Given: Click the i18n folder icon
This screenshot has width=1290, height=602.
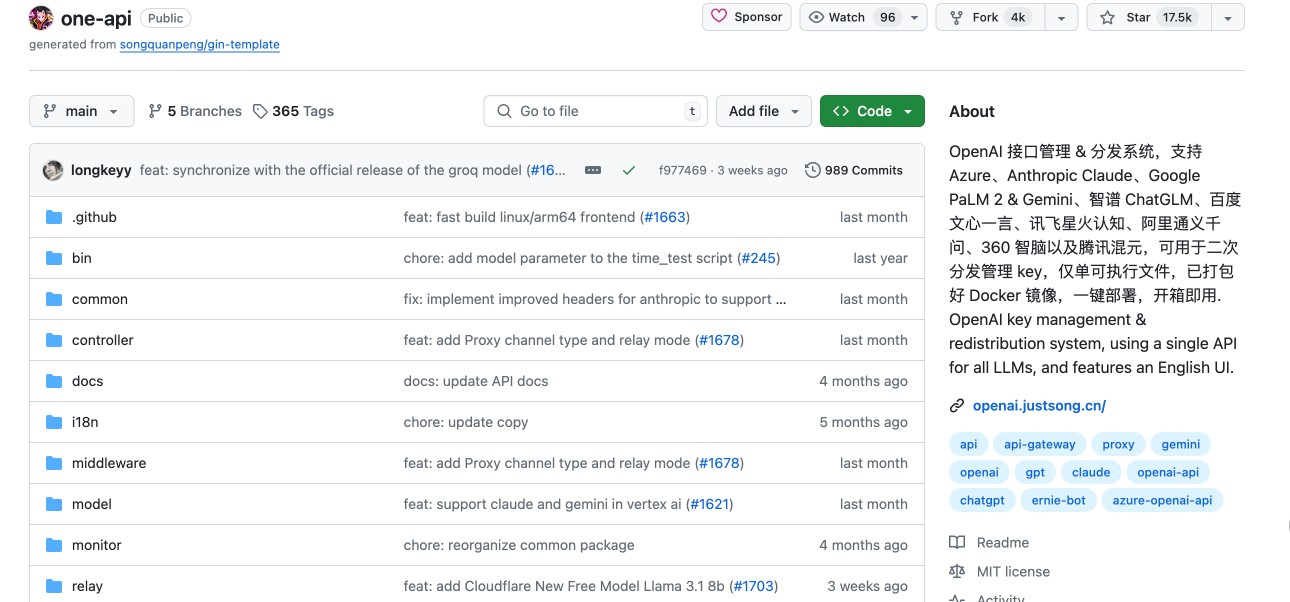Looking at the screenshot, I should (54, 422).
